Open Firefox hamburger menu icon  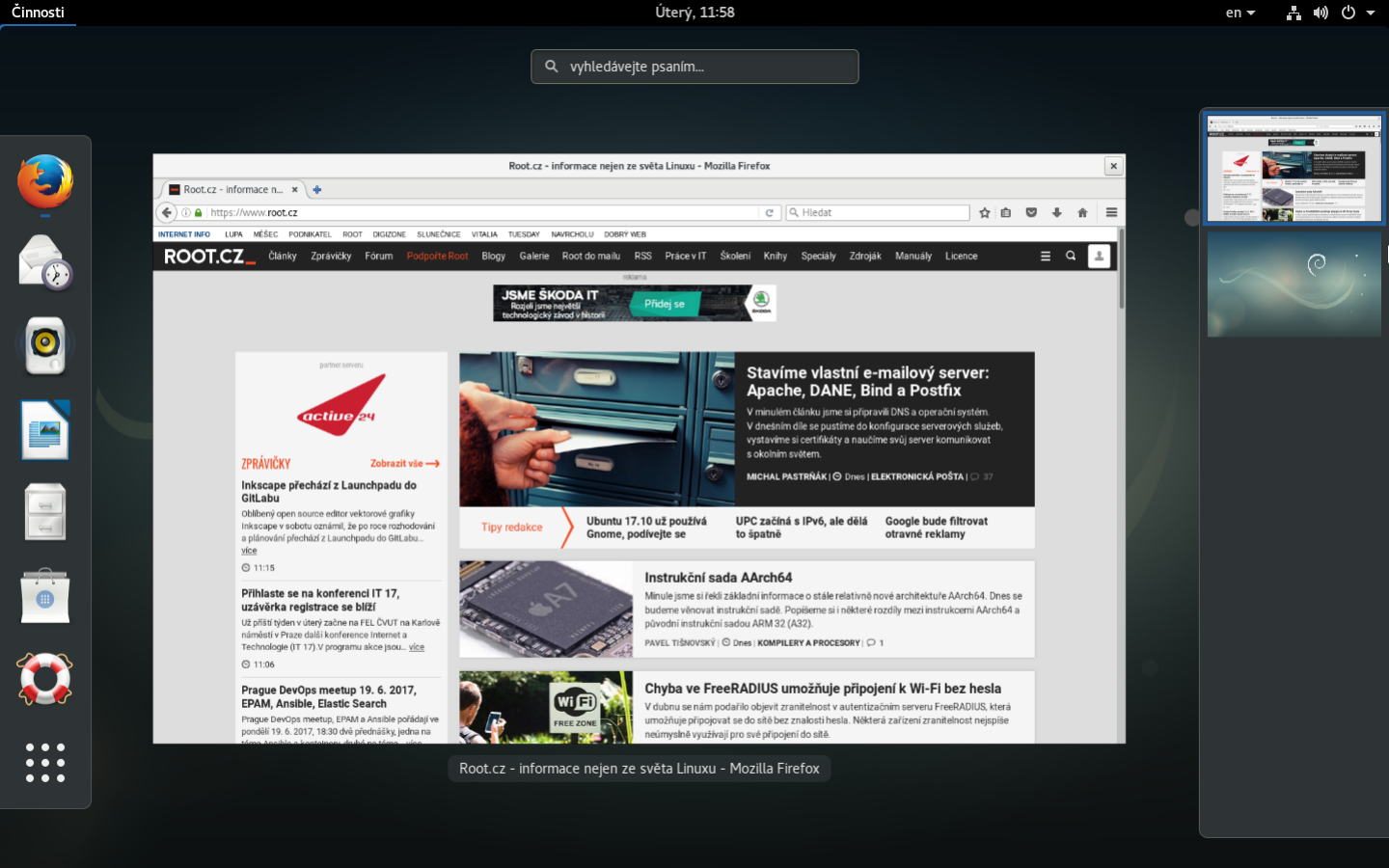[1111, 213]
